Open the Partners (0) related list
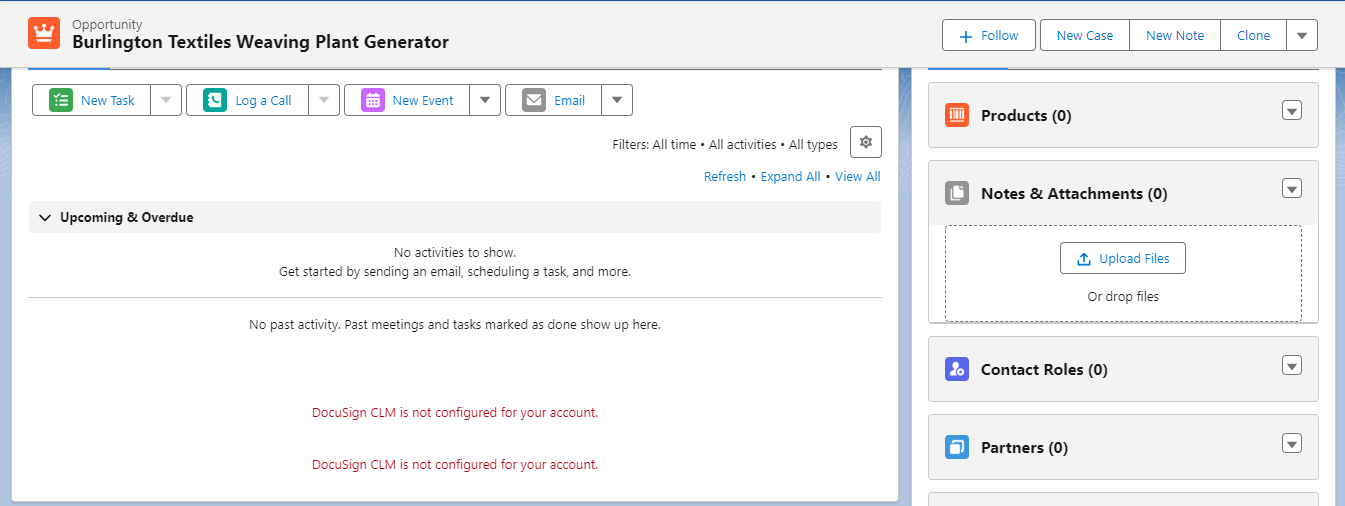The height and width of the screenshot is (506, 1345). (1024, 447)
